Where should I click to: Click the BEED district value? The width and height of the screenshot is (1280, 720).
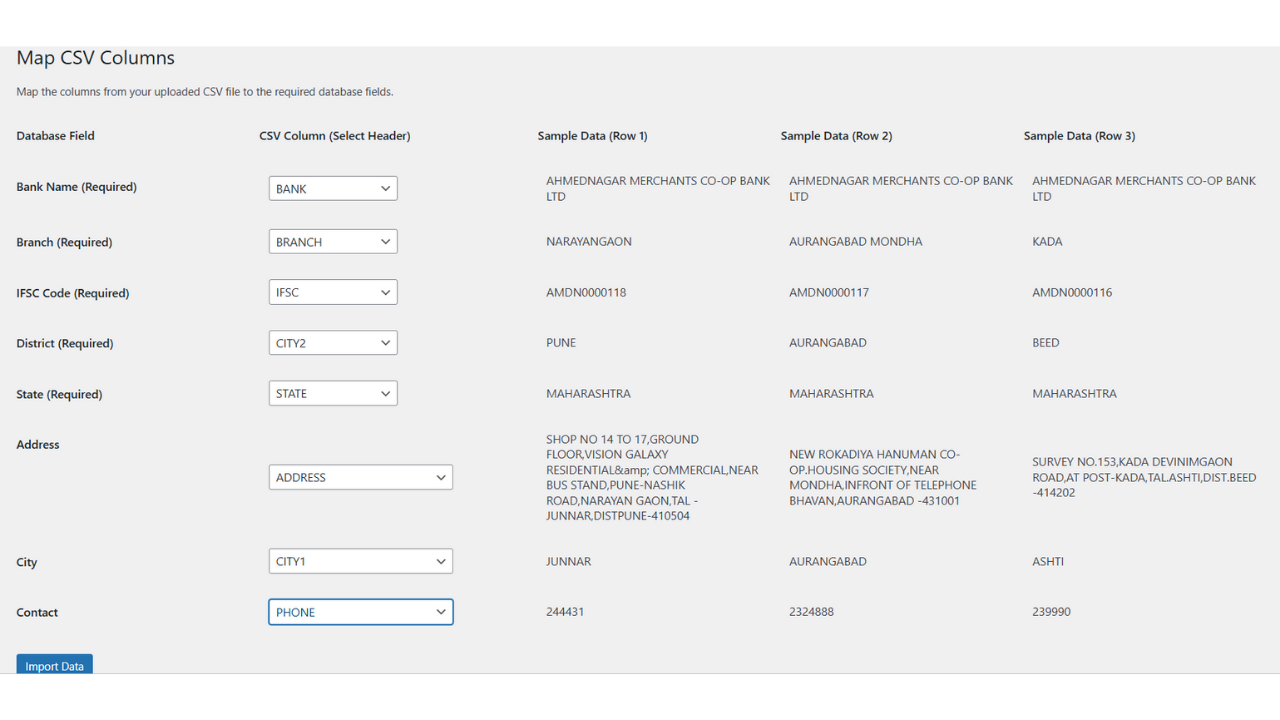click(x=1046, y=342)
